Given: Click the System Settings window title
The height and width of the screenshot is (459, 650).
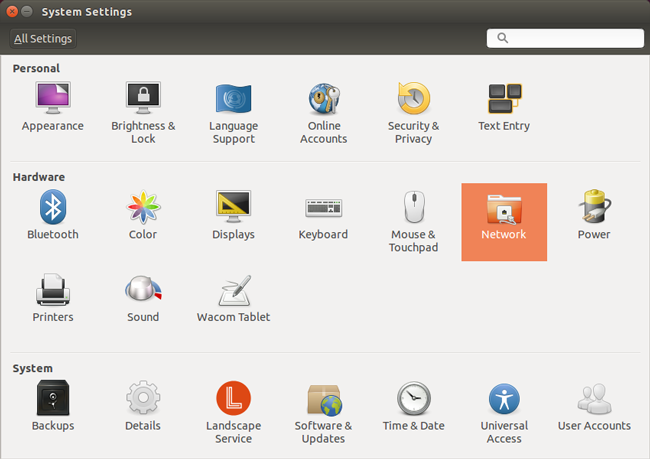Looking at the screenshot, I should (87, 12).
